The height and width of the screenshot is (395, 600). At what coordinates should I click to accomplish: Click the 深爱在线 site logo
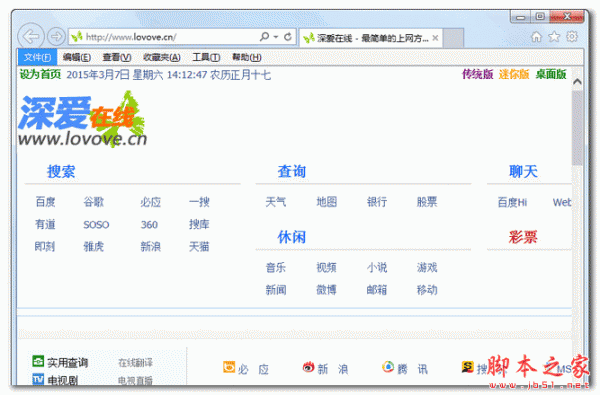coord(82,119)
